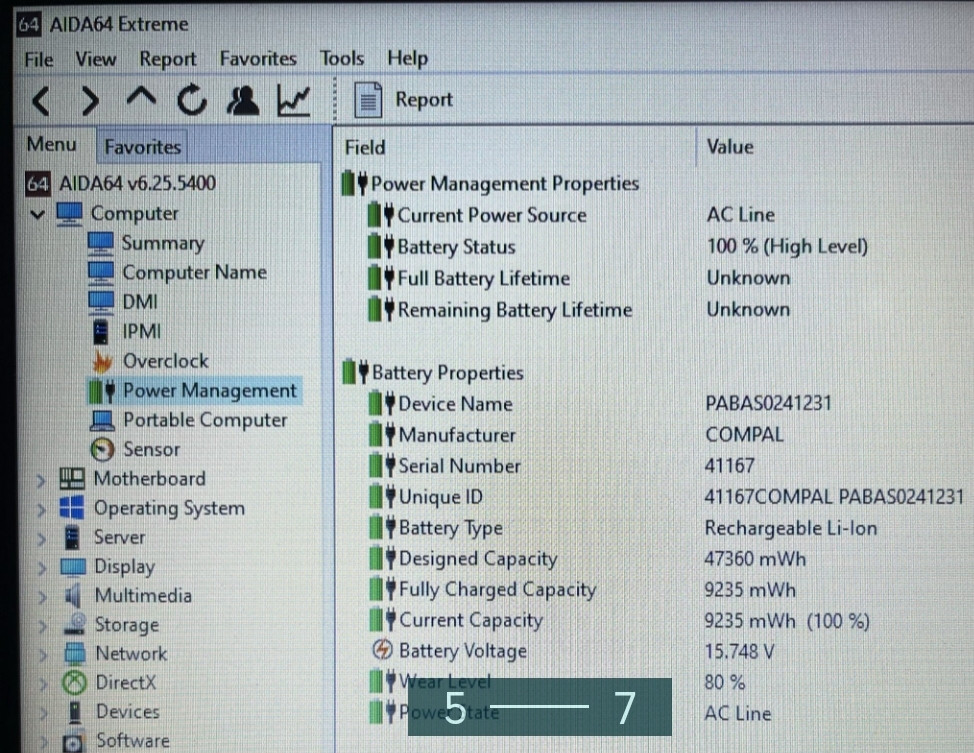Collapse the Computer tree branch

(x=38, y=213)
